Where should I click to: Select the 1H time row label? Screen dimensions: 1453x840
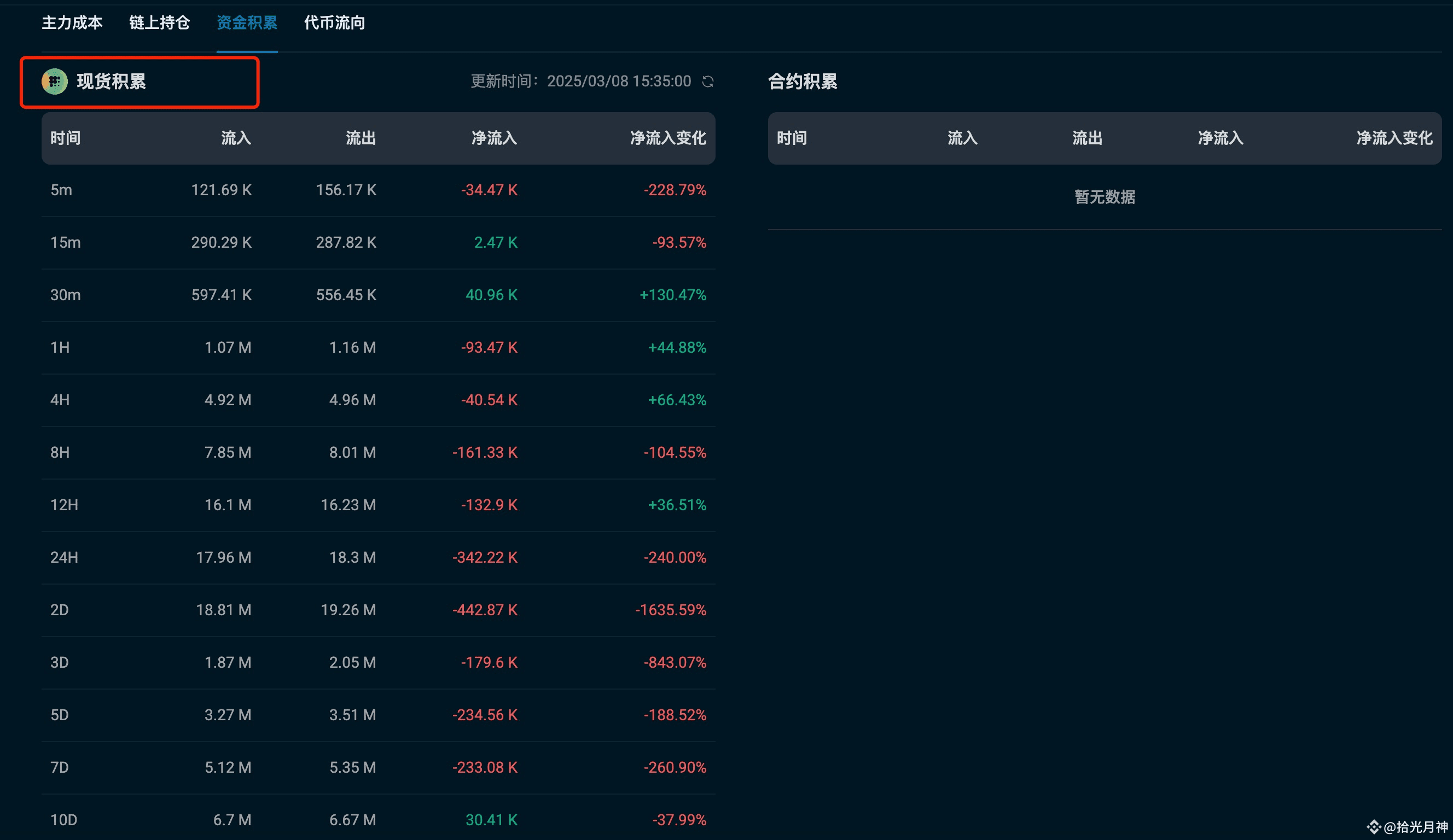coord(60,347)
